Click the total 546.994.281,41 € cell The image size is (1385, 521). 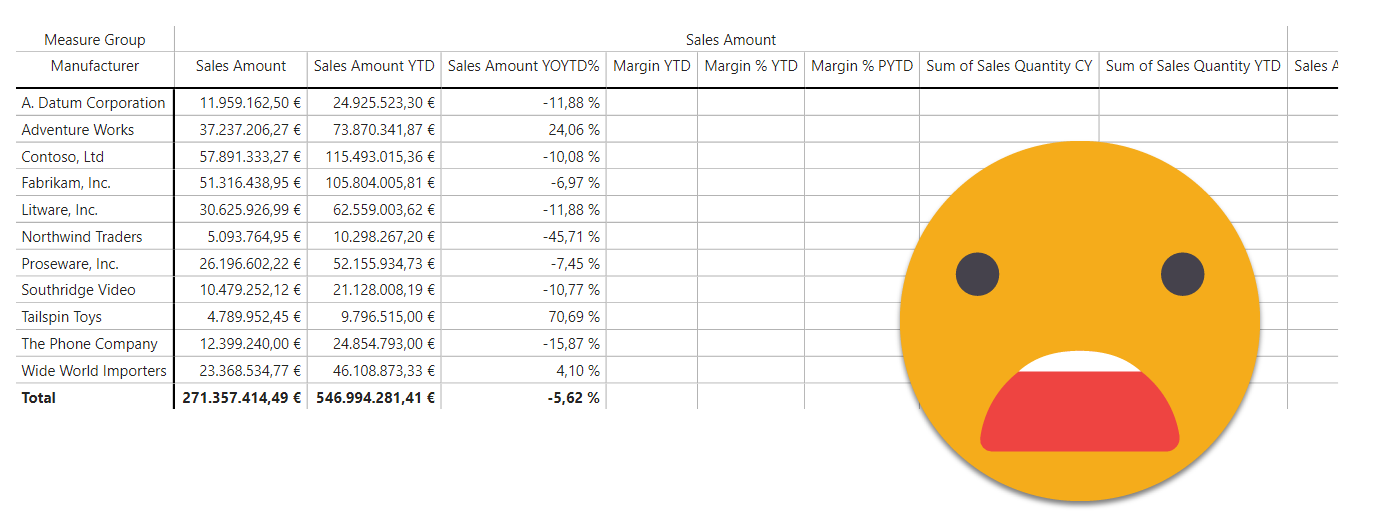[374, 398]
